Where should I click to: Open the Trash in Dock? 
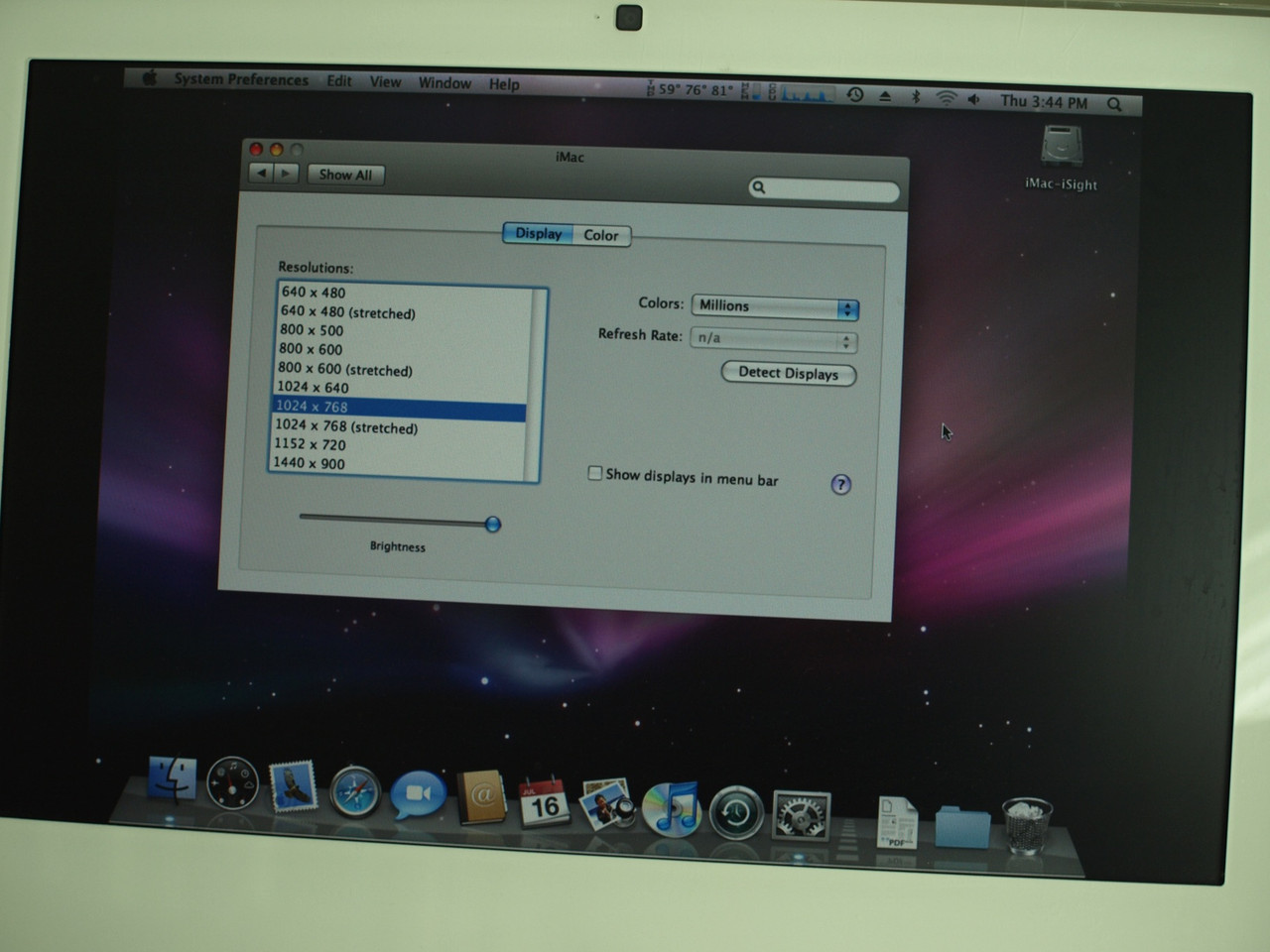pyautogui.click(x=1027, y=827)
